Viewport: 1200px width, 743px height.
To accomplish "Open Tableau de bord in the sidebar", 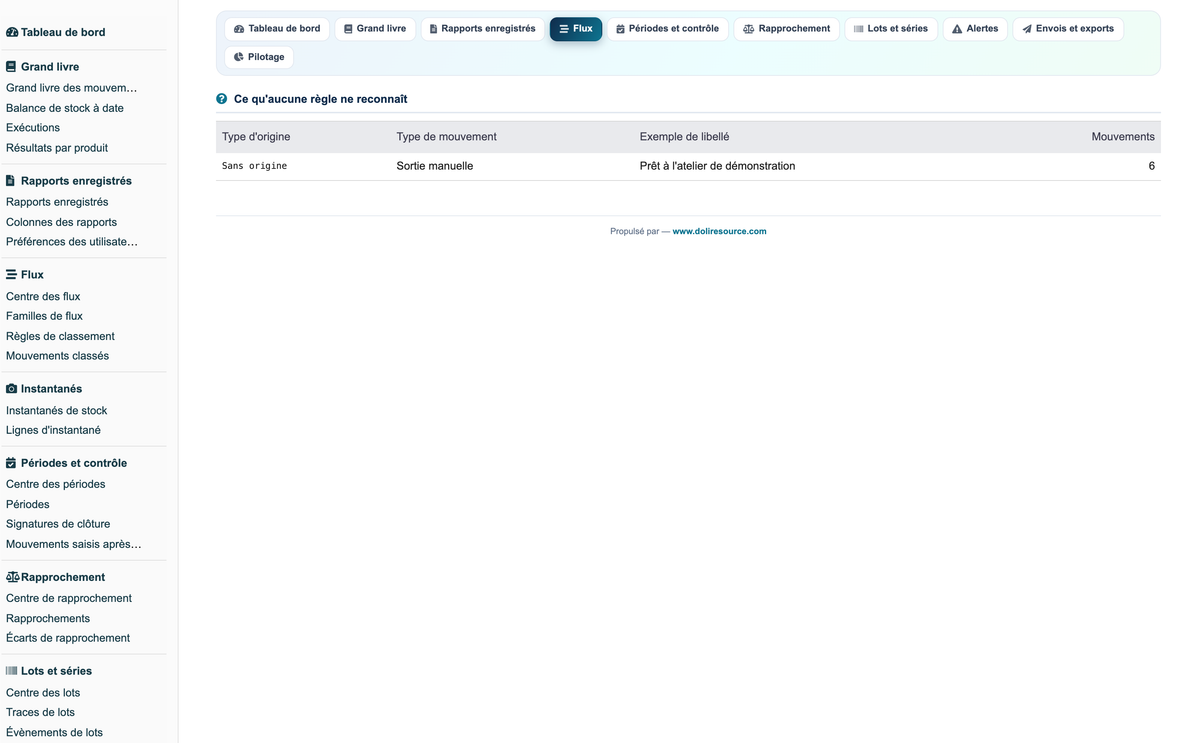I will point(63,32).
